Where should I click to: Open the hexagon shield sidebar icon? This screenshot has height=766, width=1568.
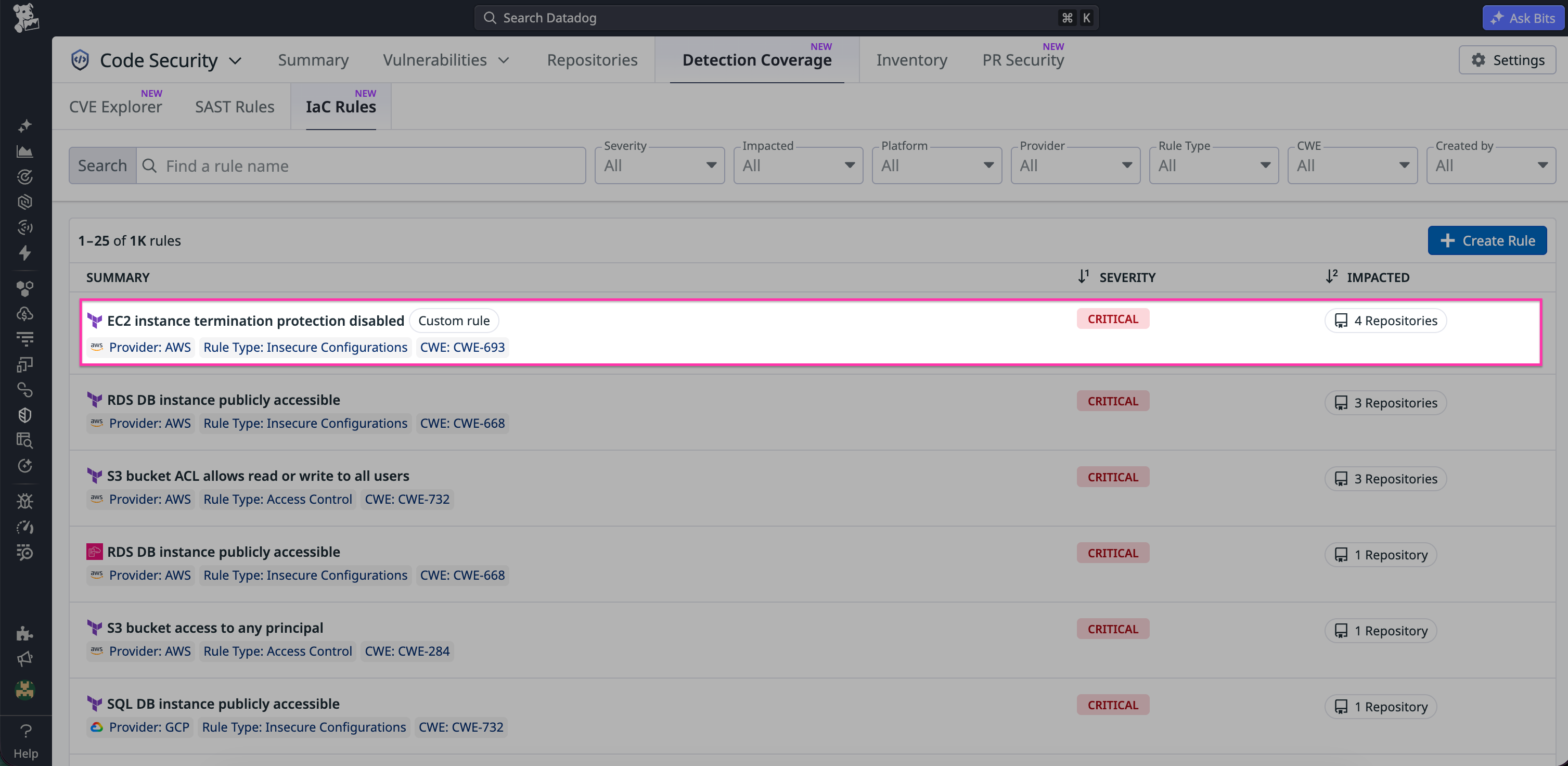pyautogui.click(x=25, y=201)
